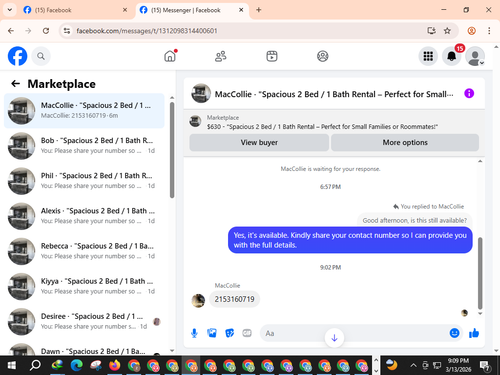Close the "(15) Facebook" tab
500x375 pixels.
[125, 10]
